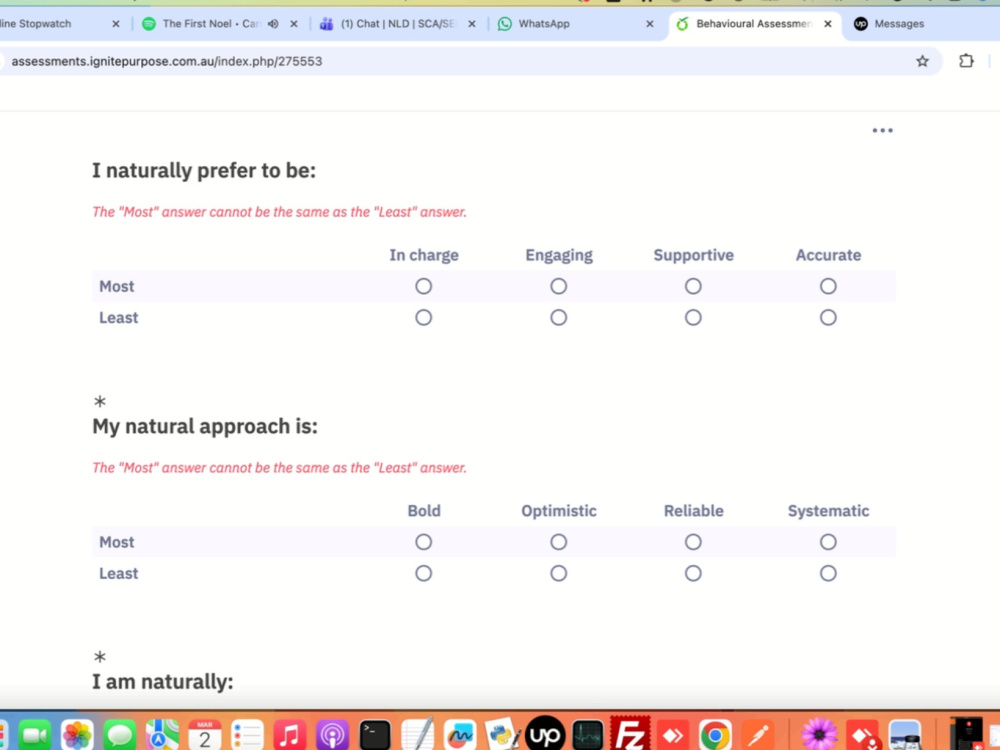Open Podcasts from the dock

(x=332, y=735)
